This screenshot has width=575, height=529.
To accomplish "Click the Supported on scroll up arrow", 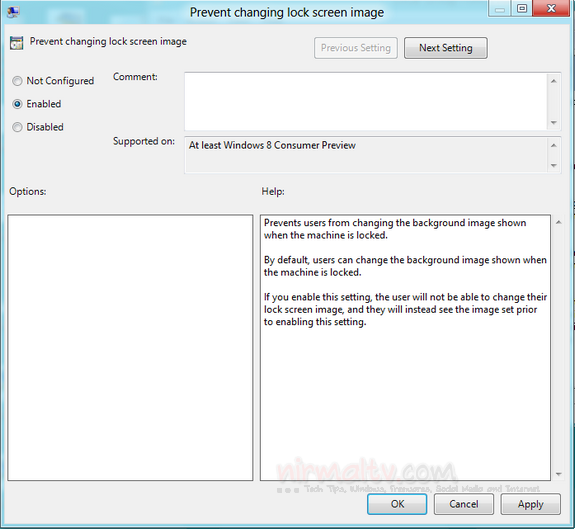I will click(x=554, y=146).
